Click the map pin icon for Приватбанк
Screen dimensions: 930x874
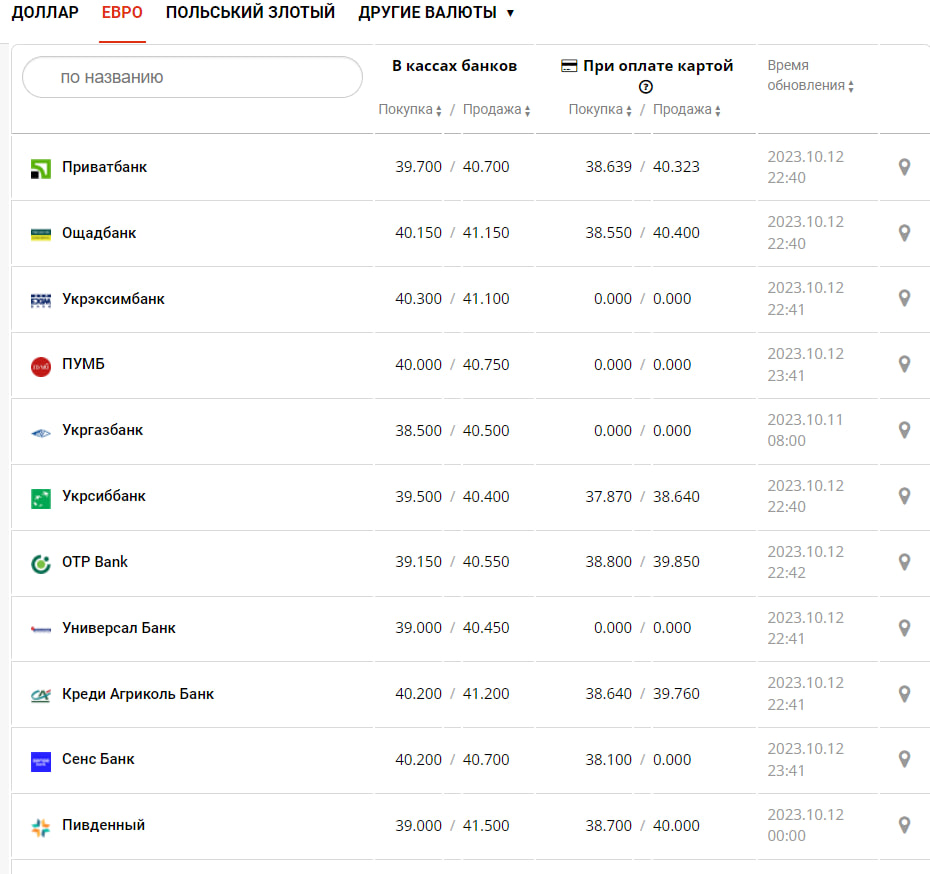point(904,167)
